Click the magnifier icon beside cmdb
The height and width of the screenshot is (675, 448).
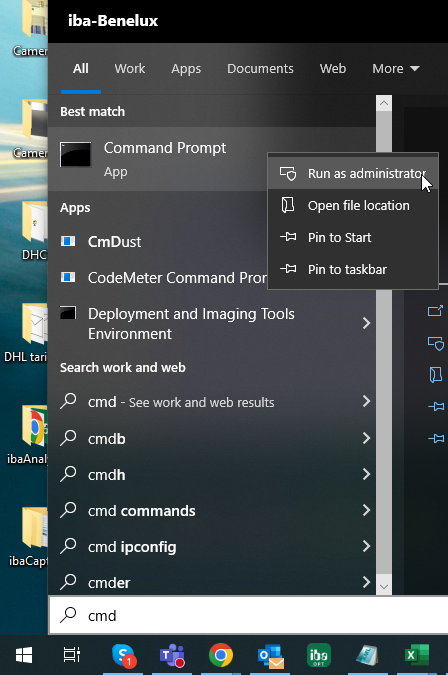tap(68, 438)
